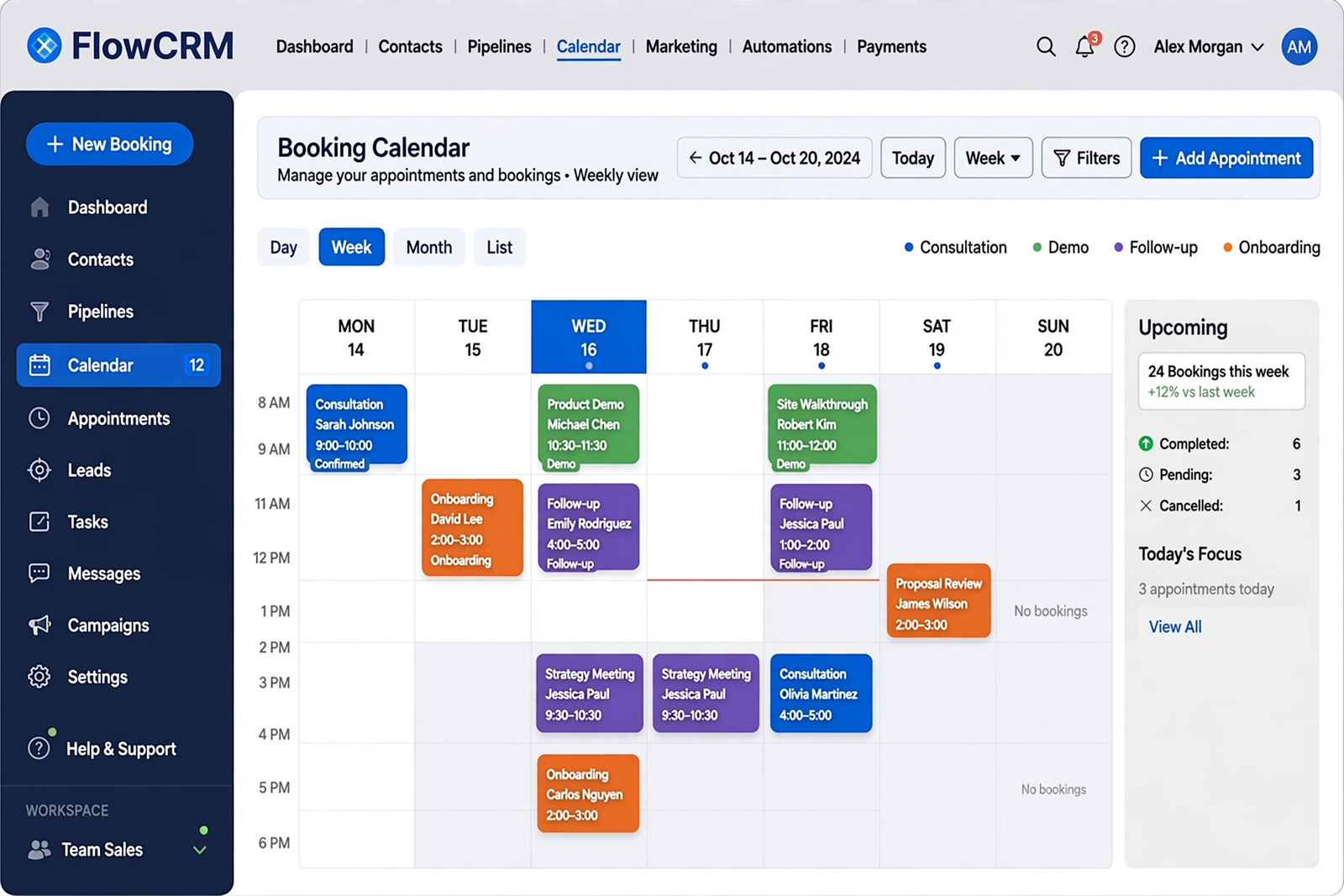This screenshot has width=1344, height=896.
Task: Click the green Completed status icon
Action: 1146,443
